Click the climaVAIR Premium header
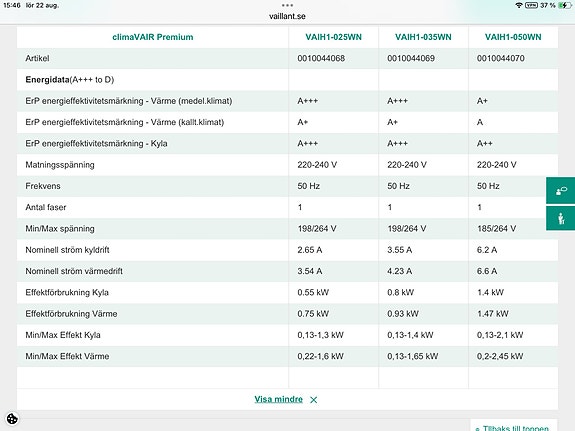 click(153, 37)
